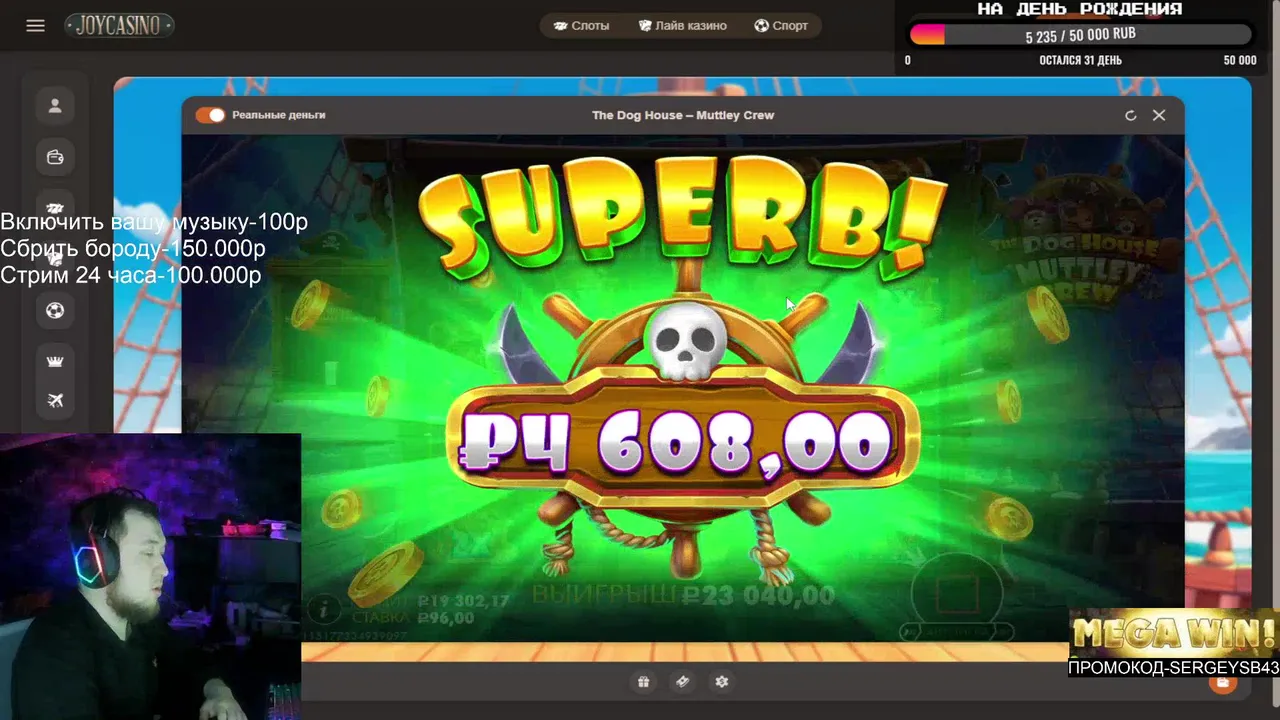Close The Dog House game window
The image size is (1280, 720).
1159,115
